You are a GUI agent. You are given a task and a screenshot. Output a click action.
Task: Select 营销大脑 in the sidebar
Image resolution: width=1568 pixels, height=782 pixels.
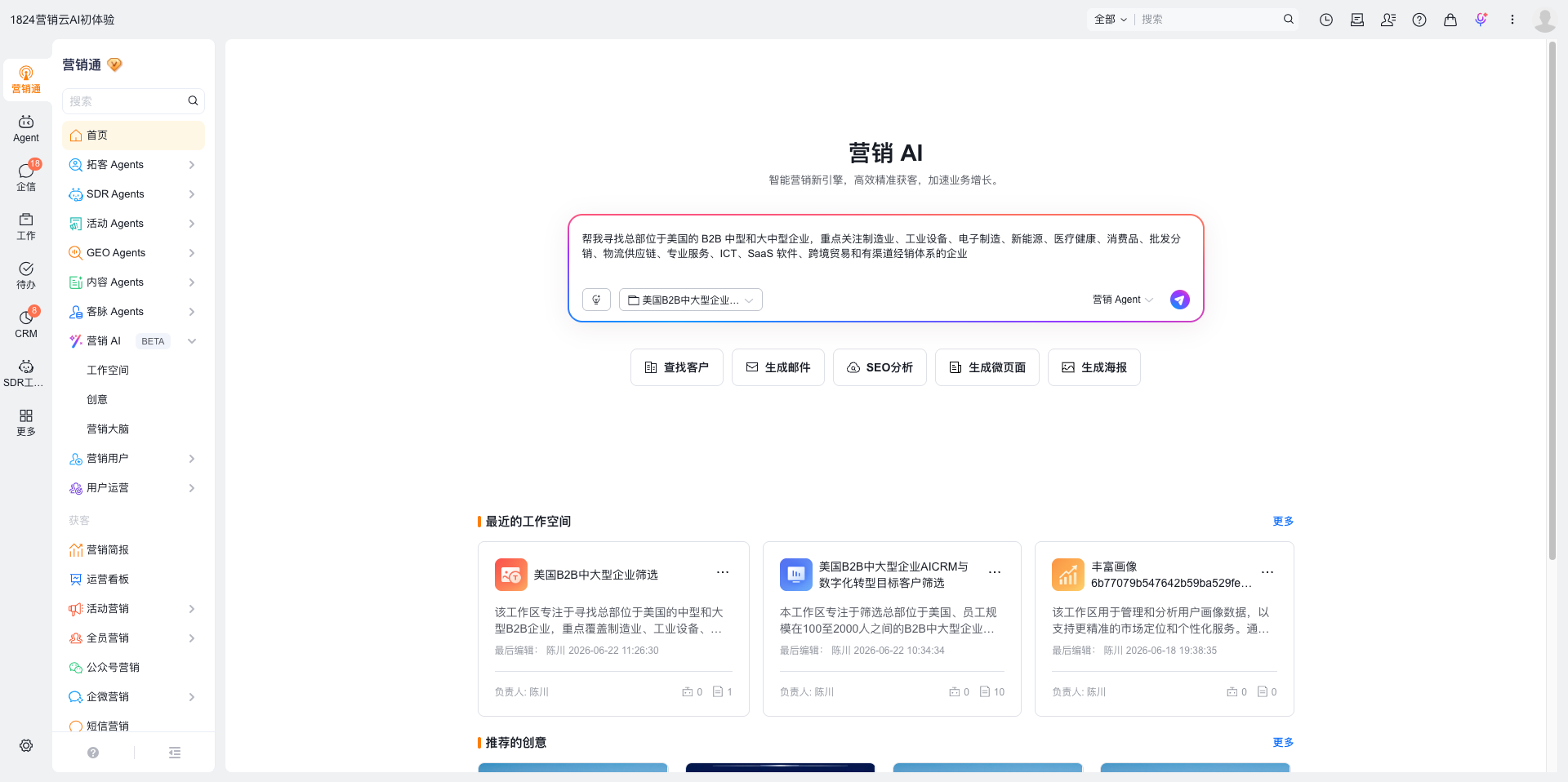coord(108,429)
